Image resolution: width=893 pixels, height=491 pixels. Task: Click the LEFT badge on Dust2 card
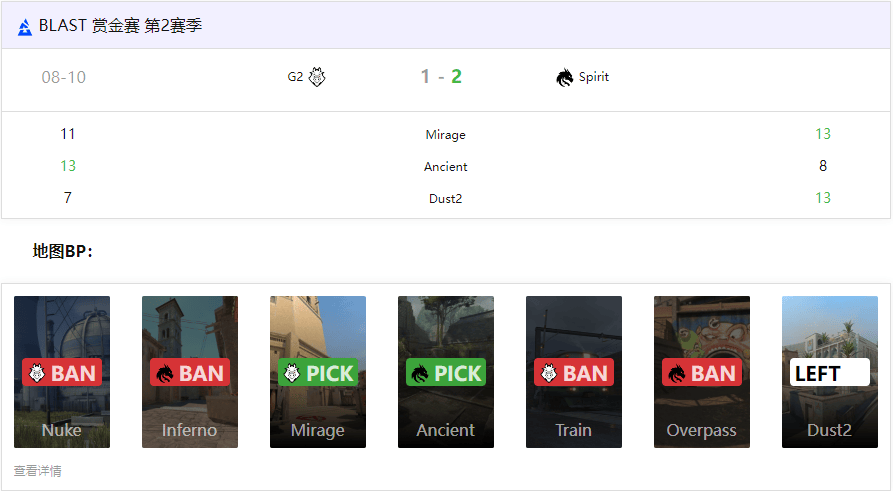tap(830, 373)
